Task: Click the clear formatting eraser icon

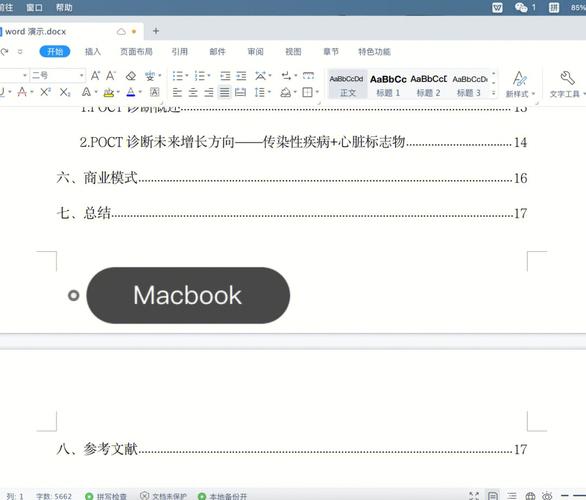Action: (x=130, y=76)
